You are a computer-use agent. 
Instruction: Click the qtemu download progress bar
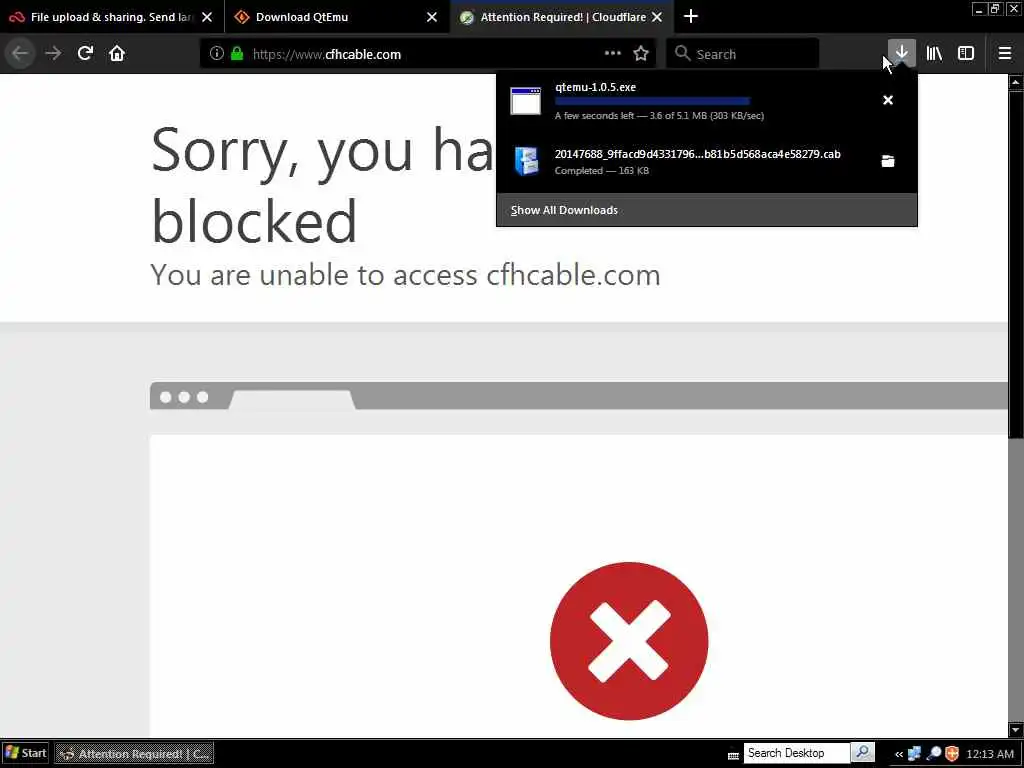click(x=652, y=101)
